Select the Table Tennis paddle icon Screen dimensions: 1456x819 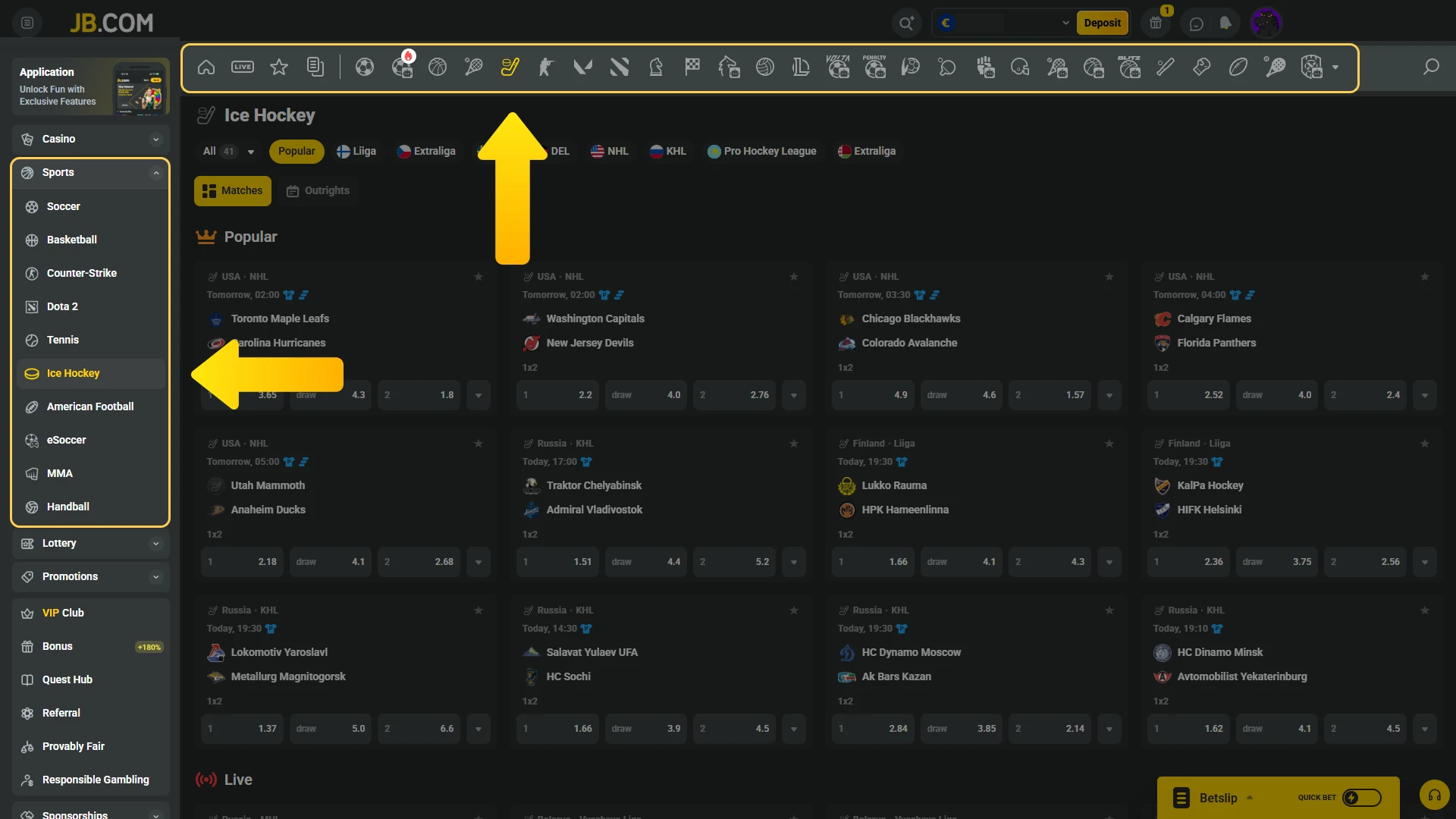click(x=947, y=67)
